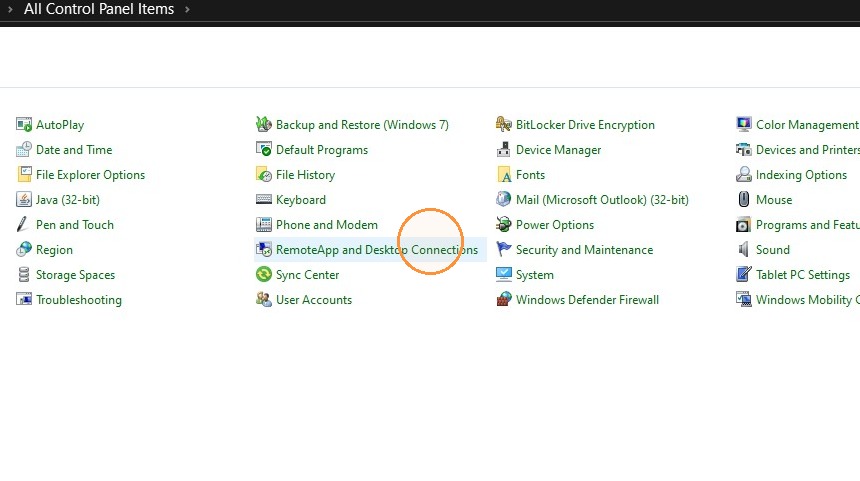Screen dimensions: 860x481
Task: Open the Fonts link
Action: (x=530, y=175)
